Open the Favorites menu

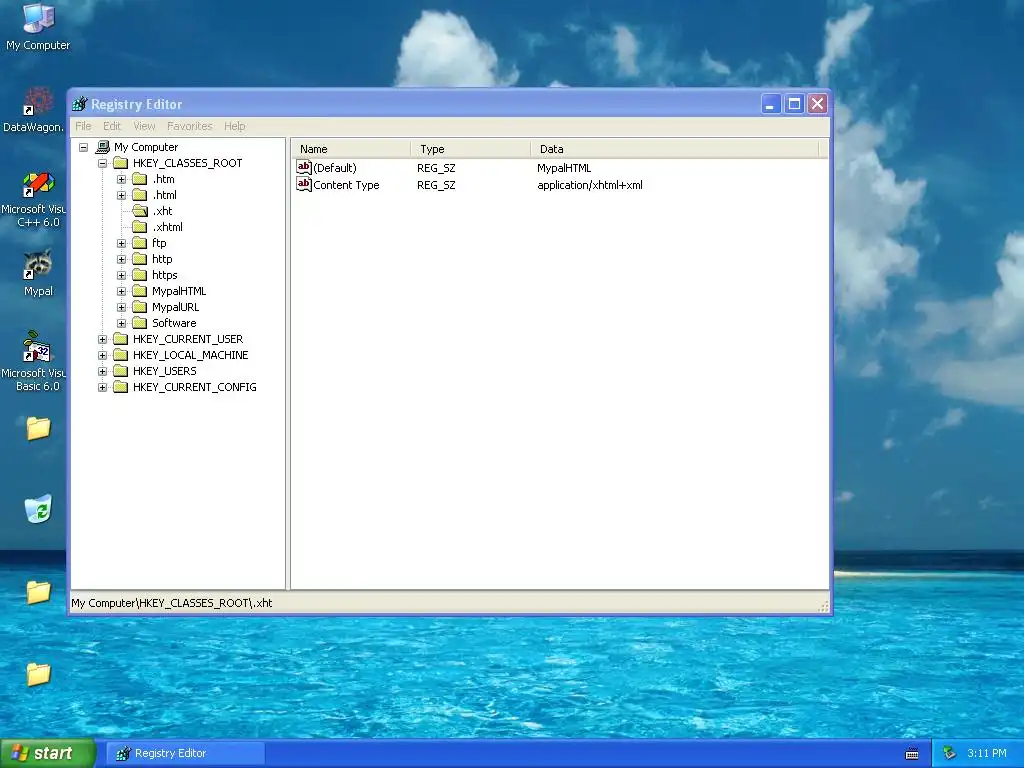click(189, 126)
